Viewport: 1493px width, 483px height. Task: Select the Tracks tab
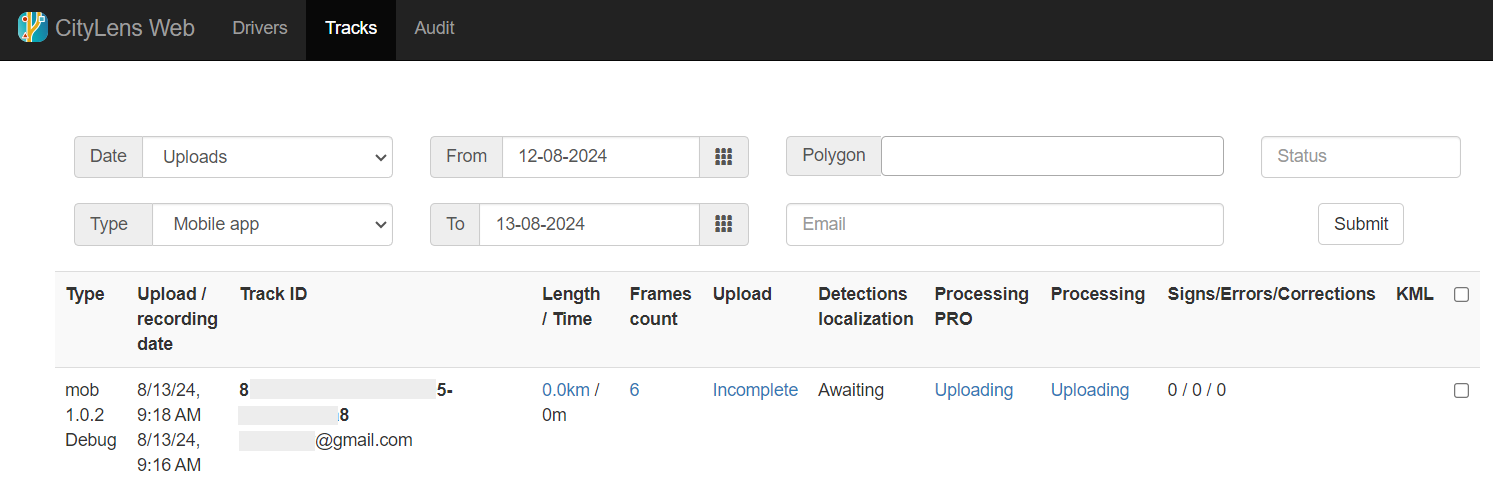coord(351,28)
